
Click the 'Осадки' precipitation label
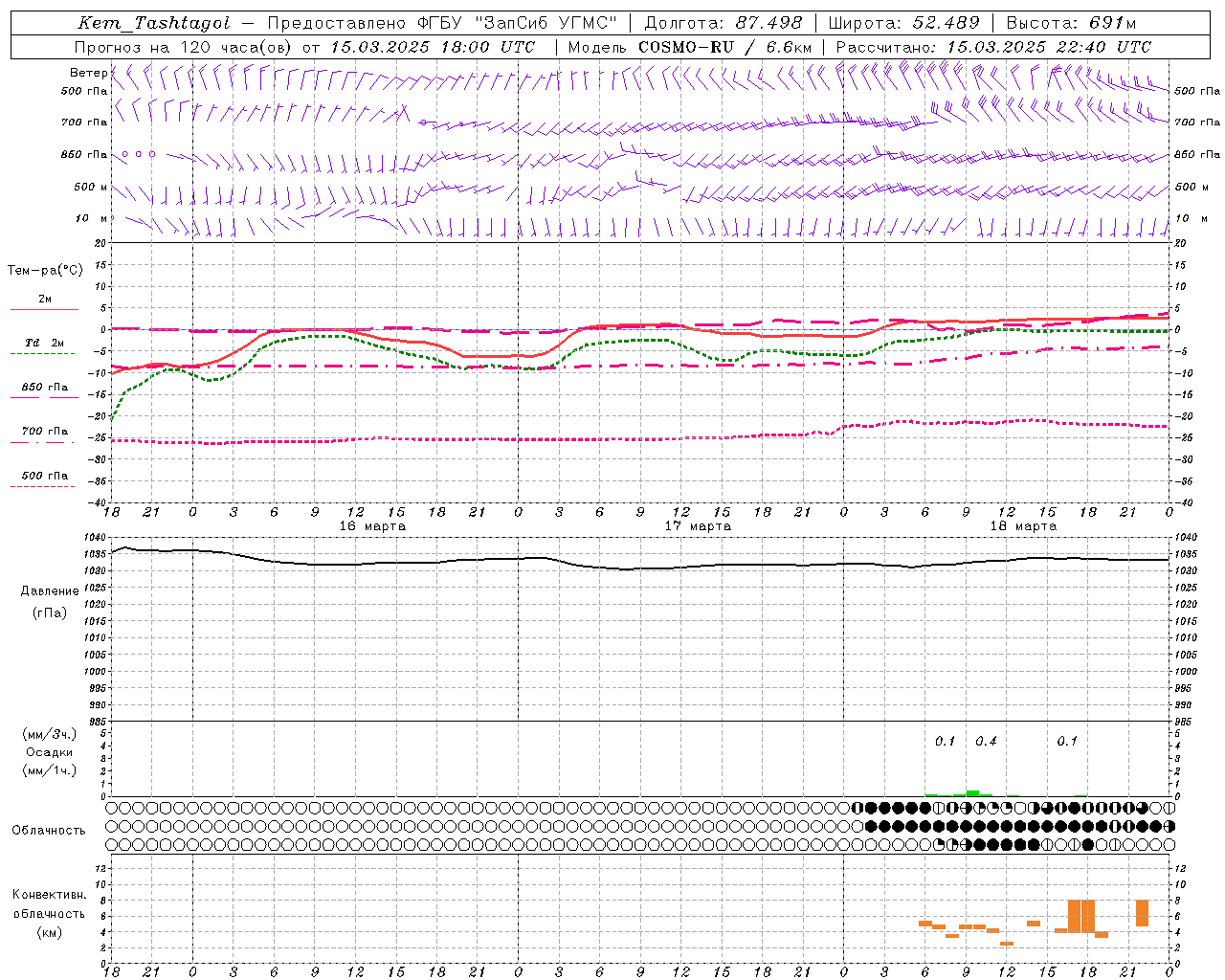(50, 752)
